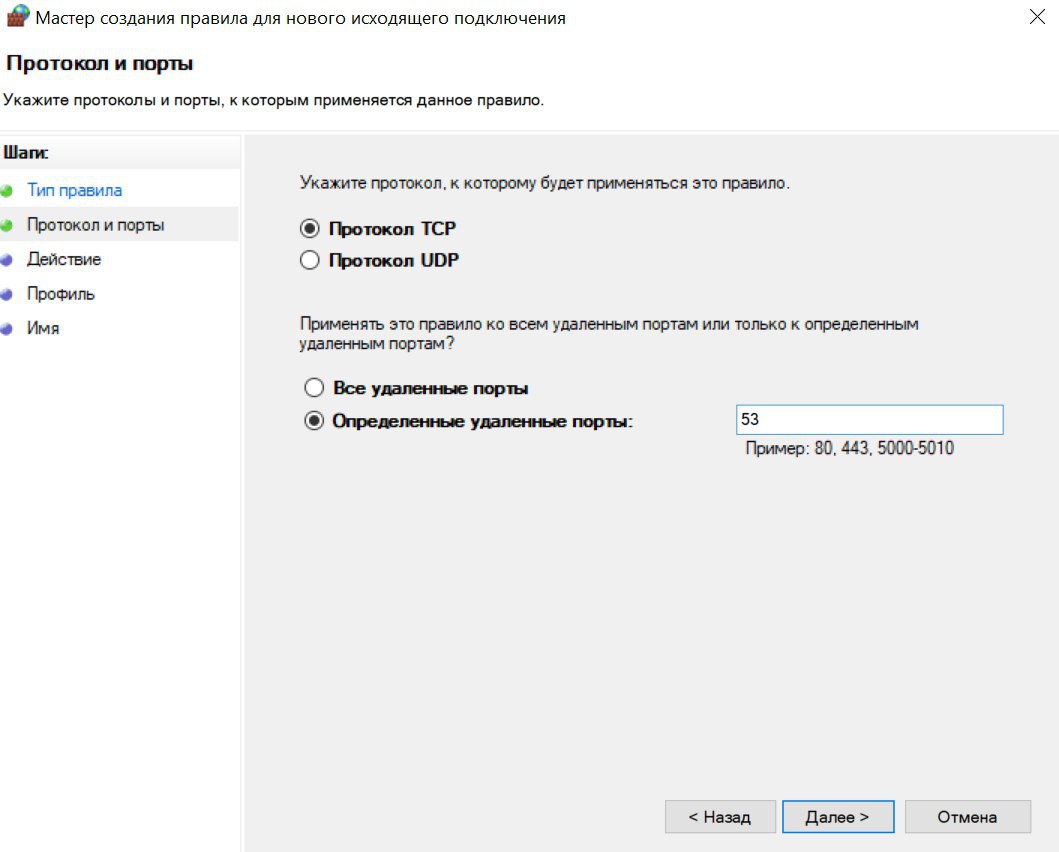Click the firewall wizard icon in title bar

(18, 16)
